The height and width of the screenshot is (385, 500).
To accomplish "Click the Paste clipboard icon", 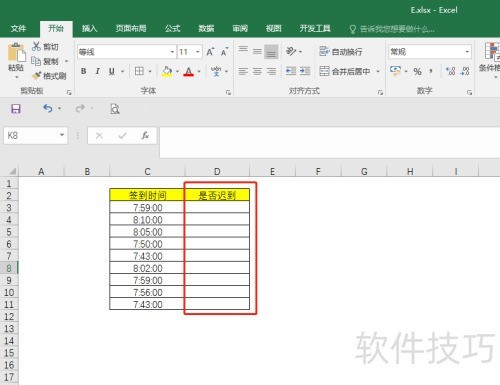I will point(16,53).
